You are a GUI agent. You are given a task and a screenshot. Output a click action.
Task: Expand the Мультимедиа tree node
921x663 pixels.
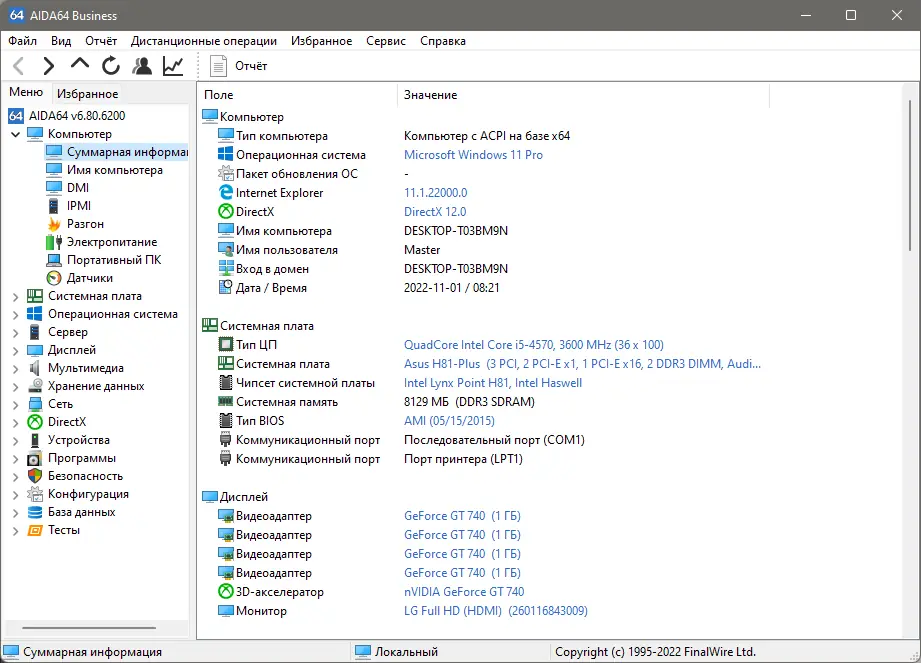pyautogui.click(x=16, y=369)
